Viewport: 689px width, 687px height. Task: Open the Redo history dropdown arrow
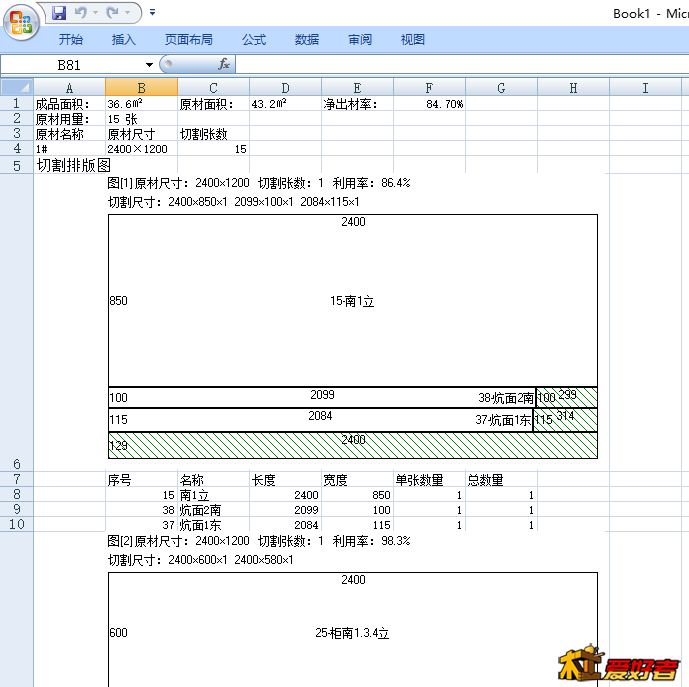point(127,13)
